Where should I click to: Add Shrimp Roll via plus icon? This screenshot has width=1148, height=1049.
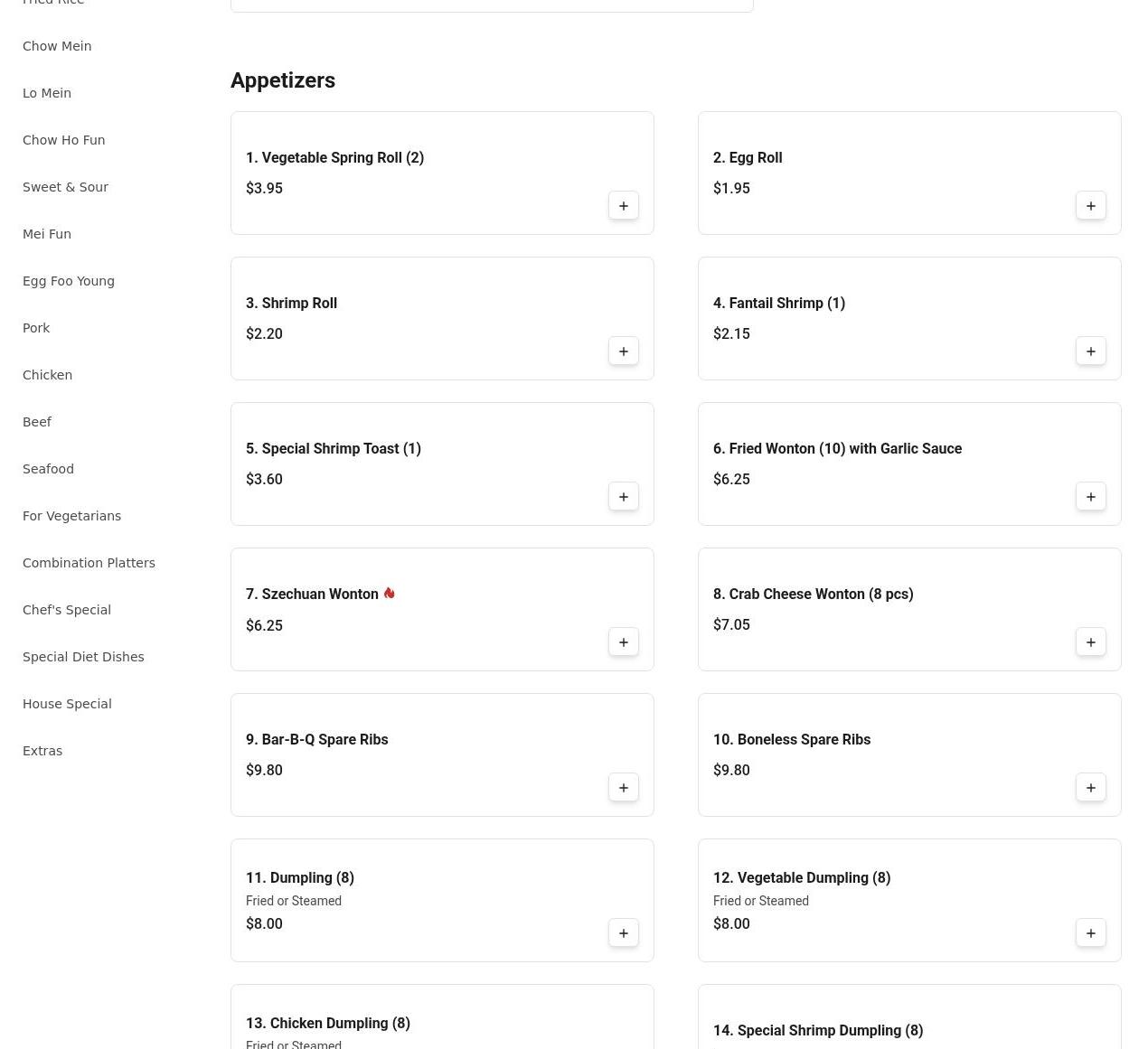click(x=624, y=351)
